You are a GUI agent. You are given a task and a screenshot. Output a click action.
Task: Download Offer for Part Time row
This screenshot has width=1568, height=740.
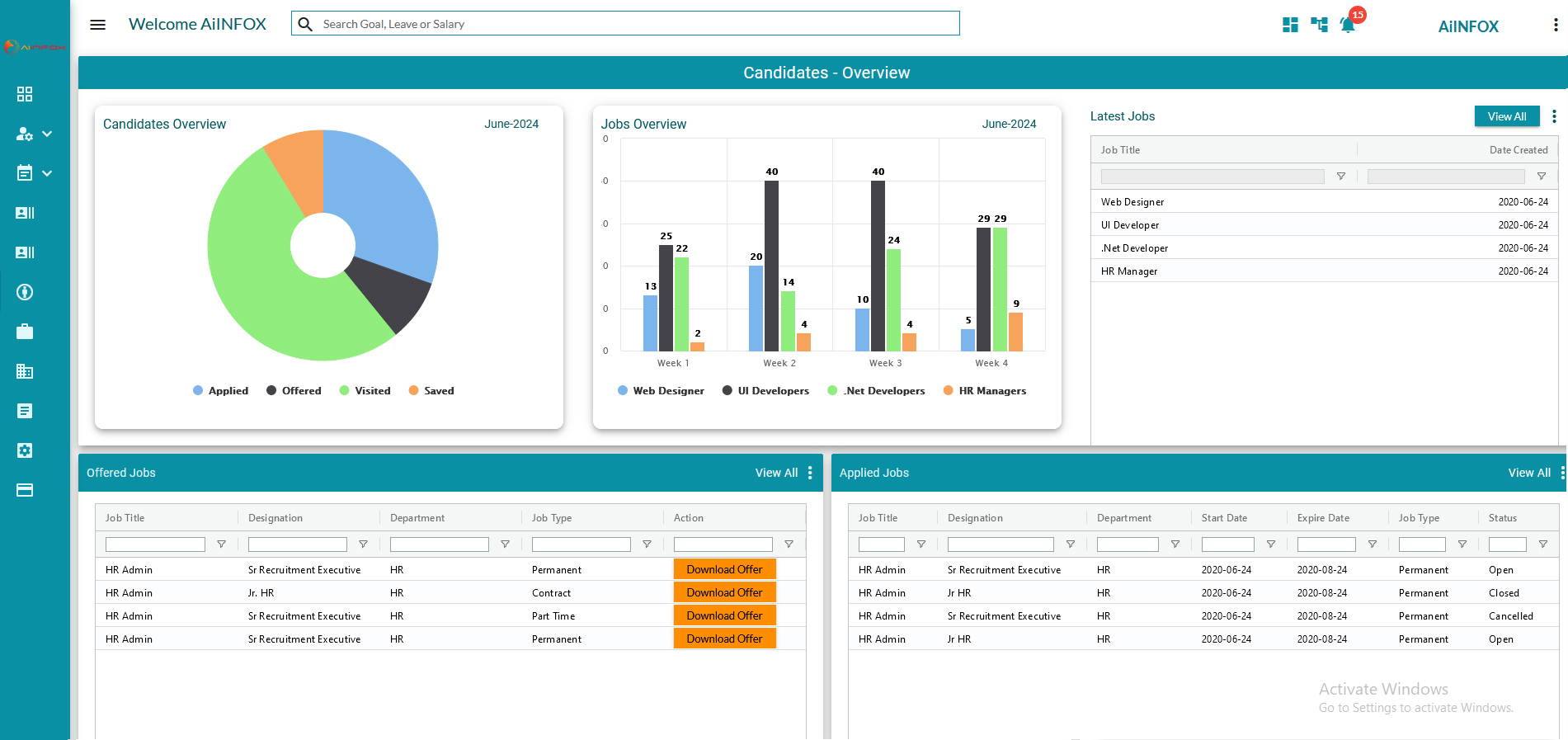coord(725,615)
